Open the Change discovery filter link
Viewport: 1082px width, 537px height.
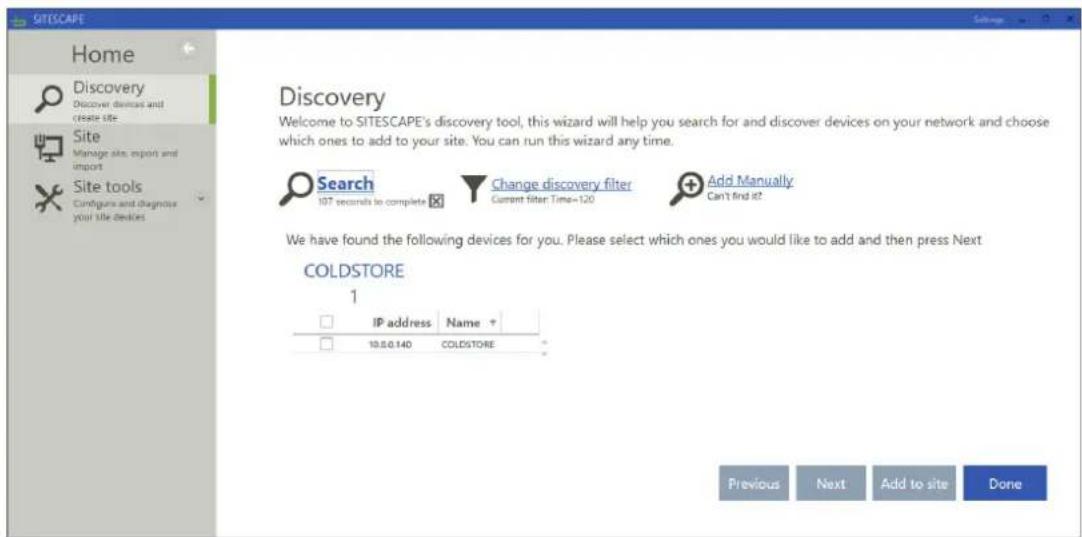click(x=561, y=184)
